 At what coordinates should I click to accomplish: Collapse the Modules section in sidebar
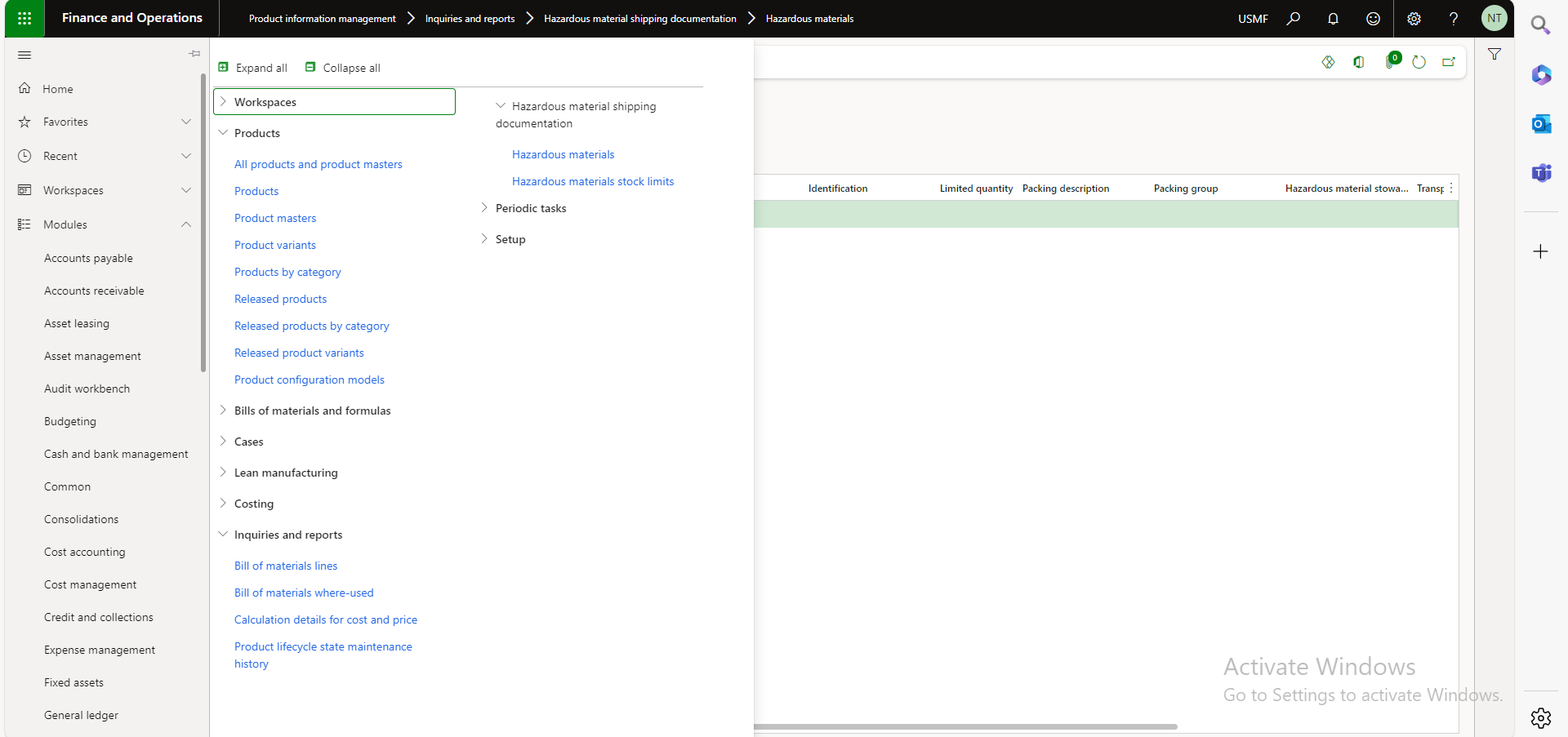coord(186,224)
